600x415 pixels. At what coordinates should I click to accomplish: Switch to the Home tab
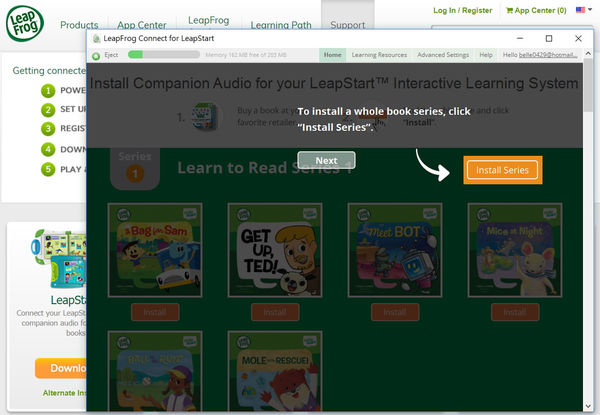coord(333,54)
